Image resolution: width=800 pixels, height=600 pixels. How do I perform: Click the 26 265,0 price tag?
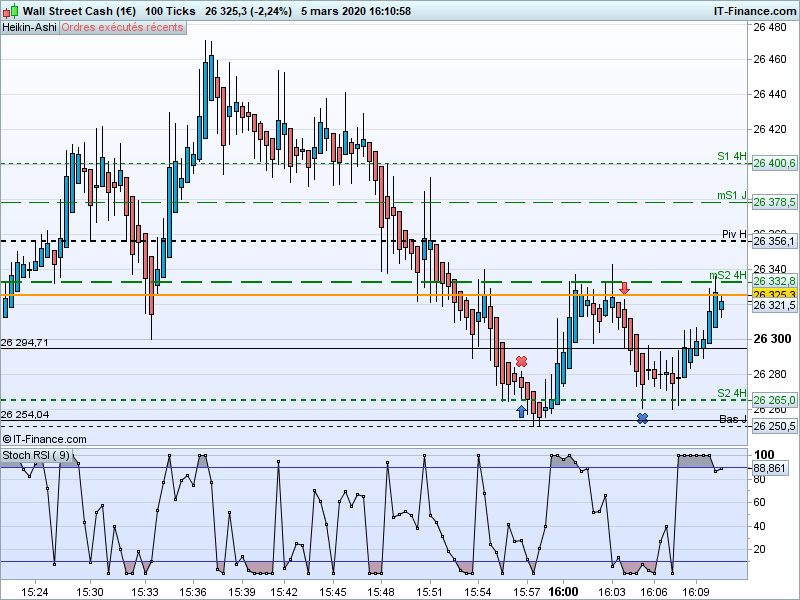774,400
